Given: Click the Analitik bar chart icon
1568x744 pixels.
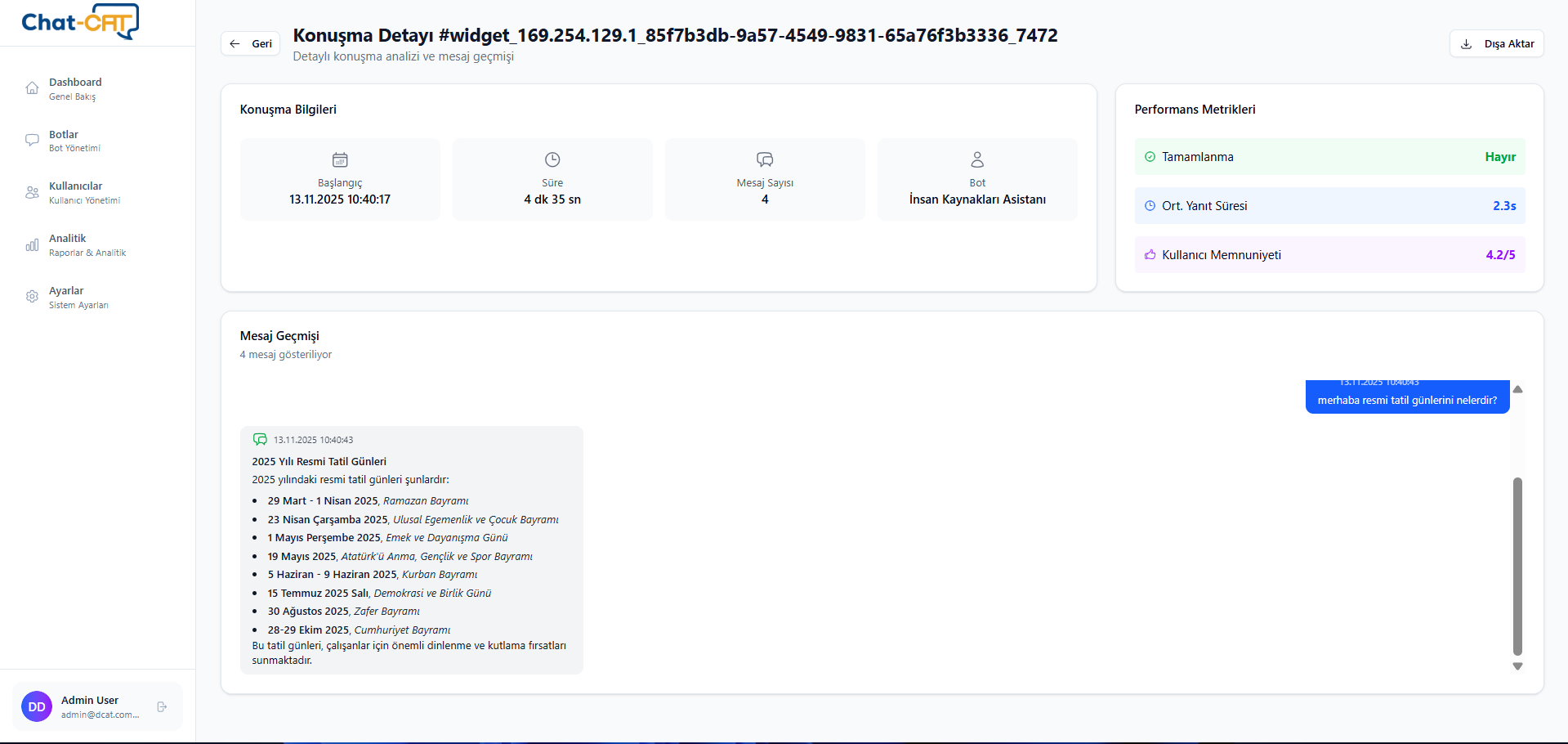Looking at the screenshot, I should tap(32, 244).
